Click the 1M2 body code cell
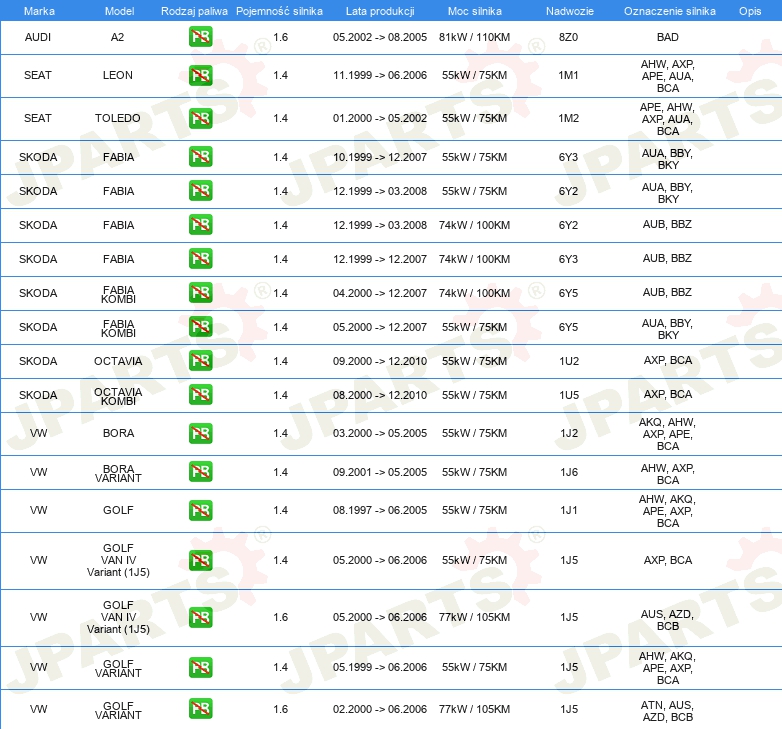Screen dimensions: 782x729 (x=569, y=118)
